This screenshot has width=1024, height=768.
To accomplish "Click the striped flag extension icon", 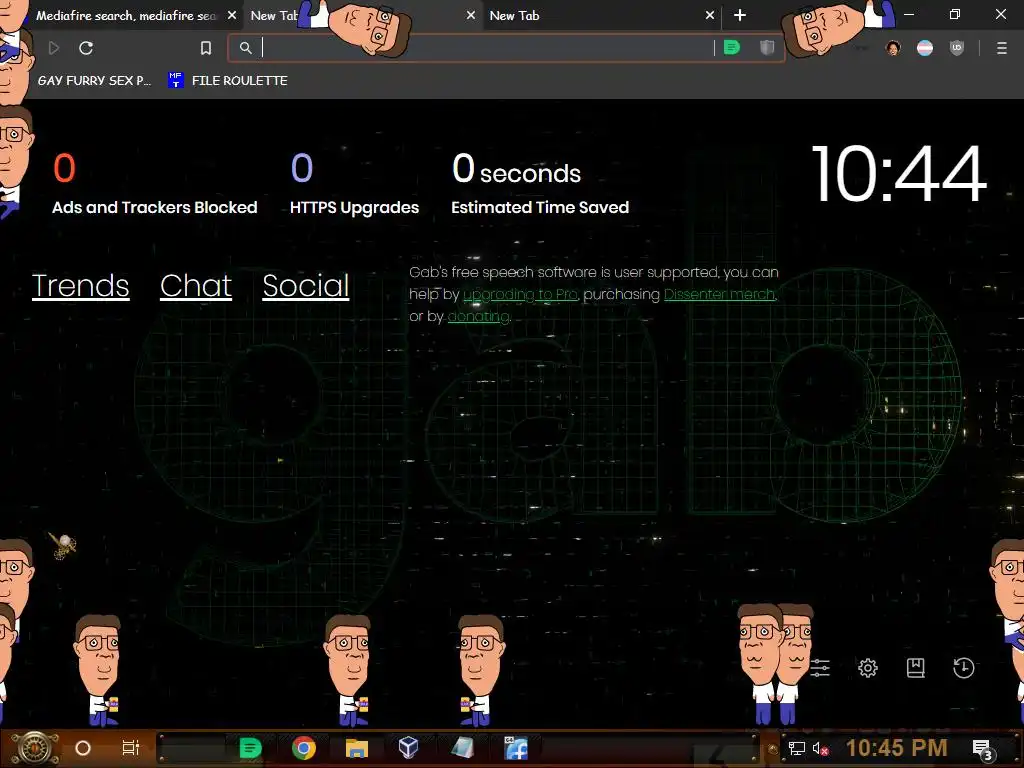I will [925, 48].
